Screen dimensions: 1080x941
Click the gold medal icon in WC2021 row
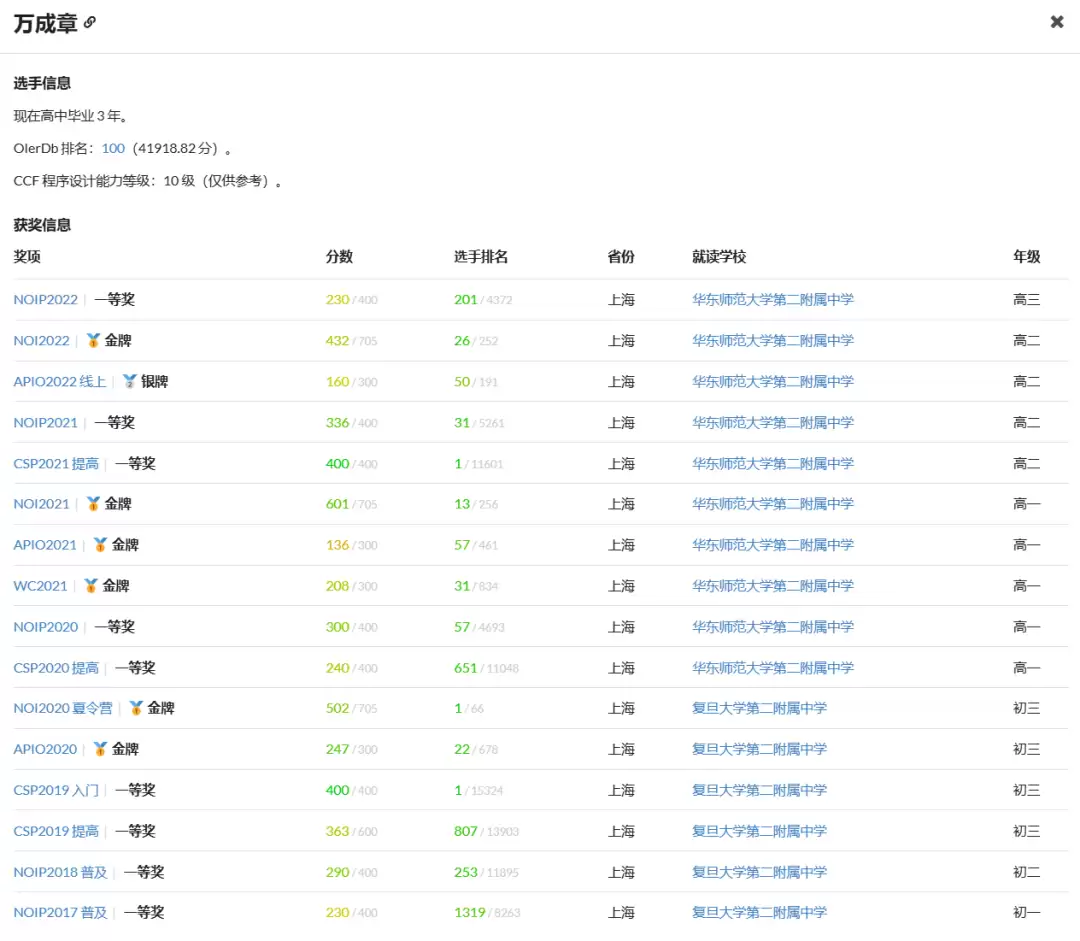click(x=91, y=586)
